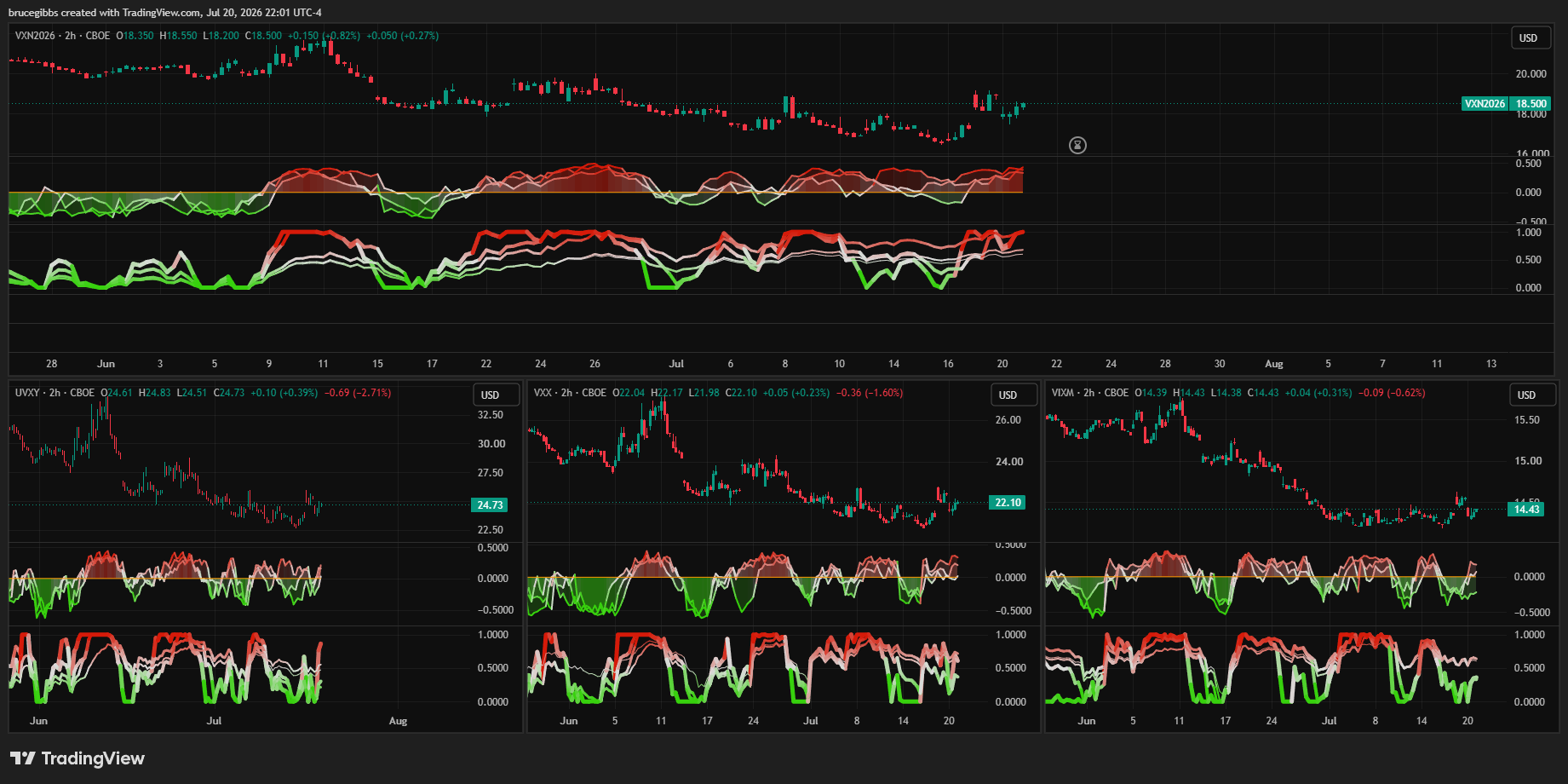Click the 24.73 price label on UVXY chart
This screenshot has width=1568, height=784.
tap(490, 505)
